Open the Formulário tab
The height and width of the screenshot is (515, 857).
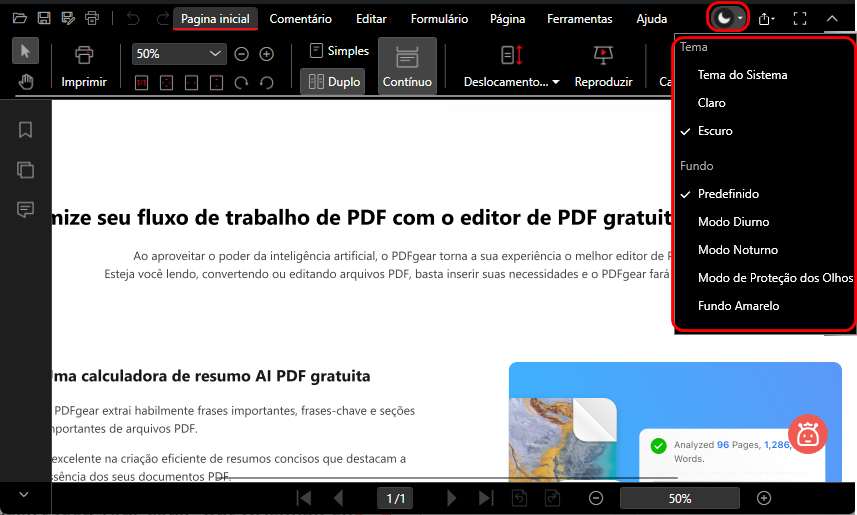pos(439,19)
